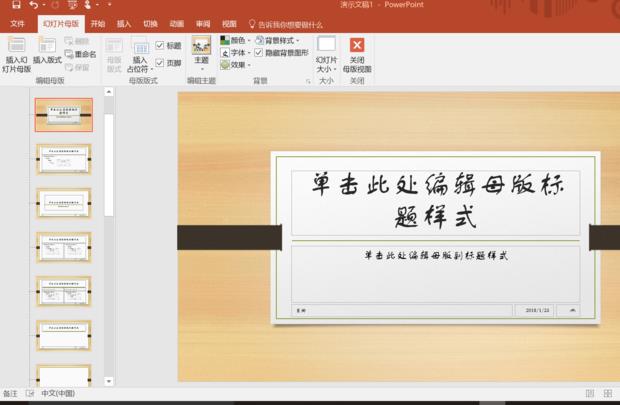Open Slide Size icon

click(x=326, y=44)
